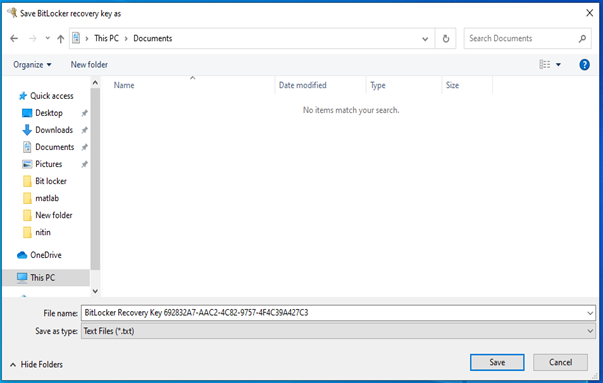Click the search magnifier icon
The image size is (603, 383).
pyautogui.click(x=582, y=38)
